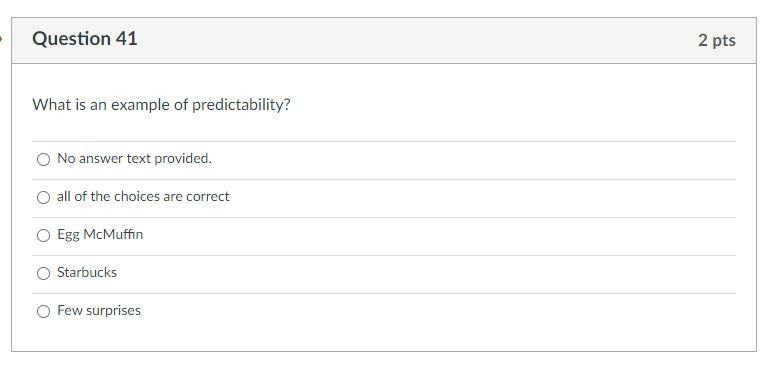Click the "all of the choices are correct" text
768x370 pixels.
point(143,197)
